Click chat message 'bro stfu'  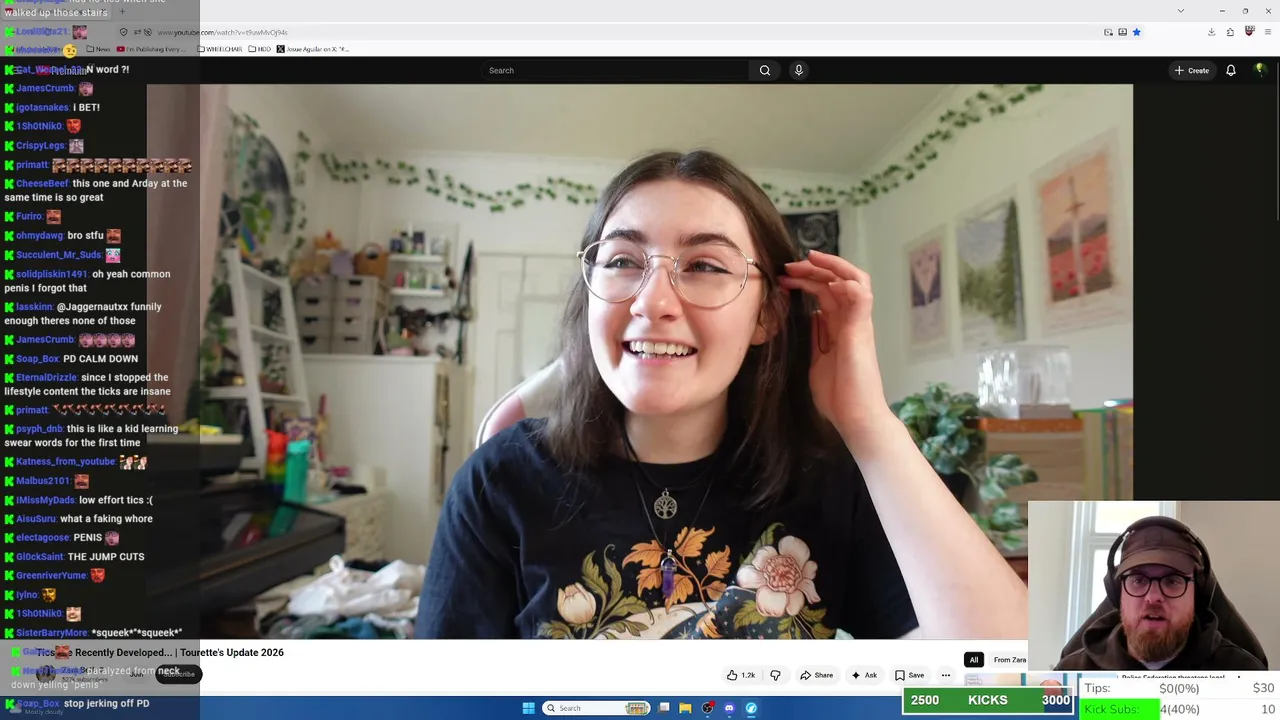86,235
